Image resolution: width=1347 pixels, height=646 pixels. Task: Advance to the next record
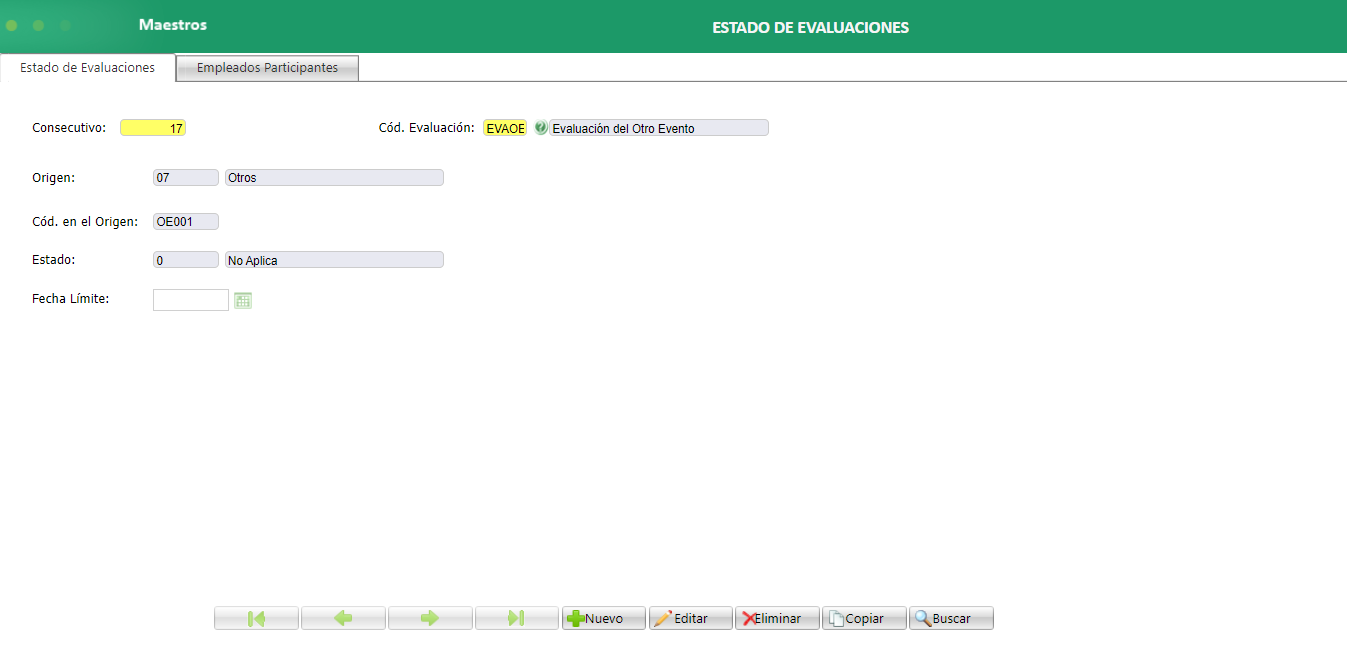(x=430, y=617)
